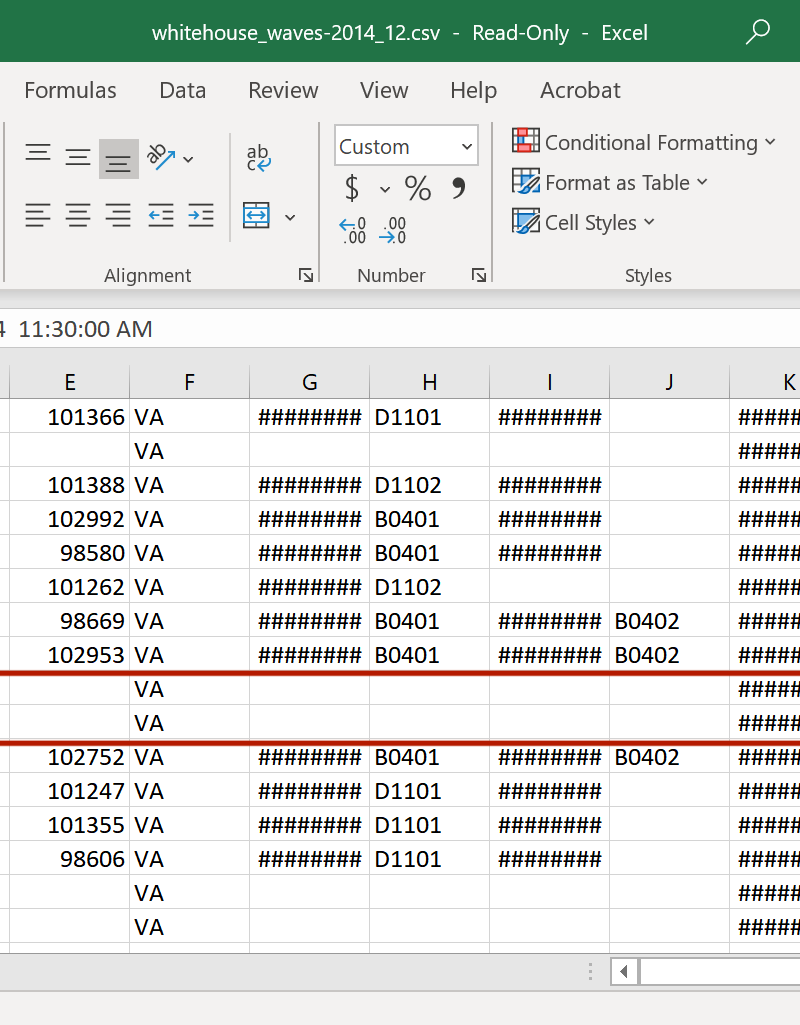Apply Percent Style number format
This screenshot has width=800, height=1025.
click(417, 188)
